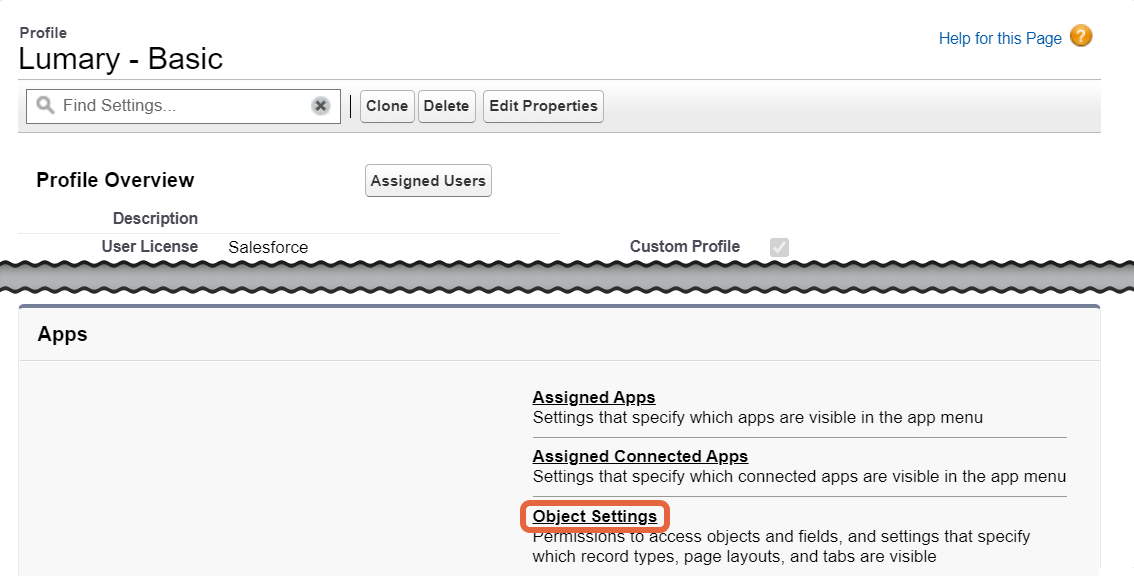Delete the Lumary - Basic profile
This screenshot has height=576, width=1134.
tap(446, 106)
